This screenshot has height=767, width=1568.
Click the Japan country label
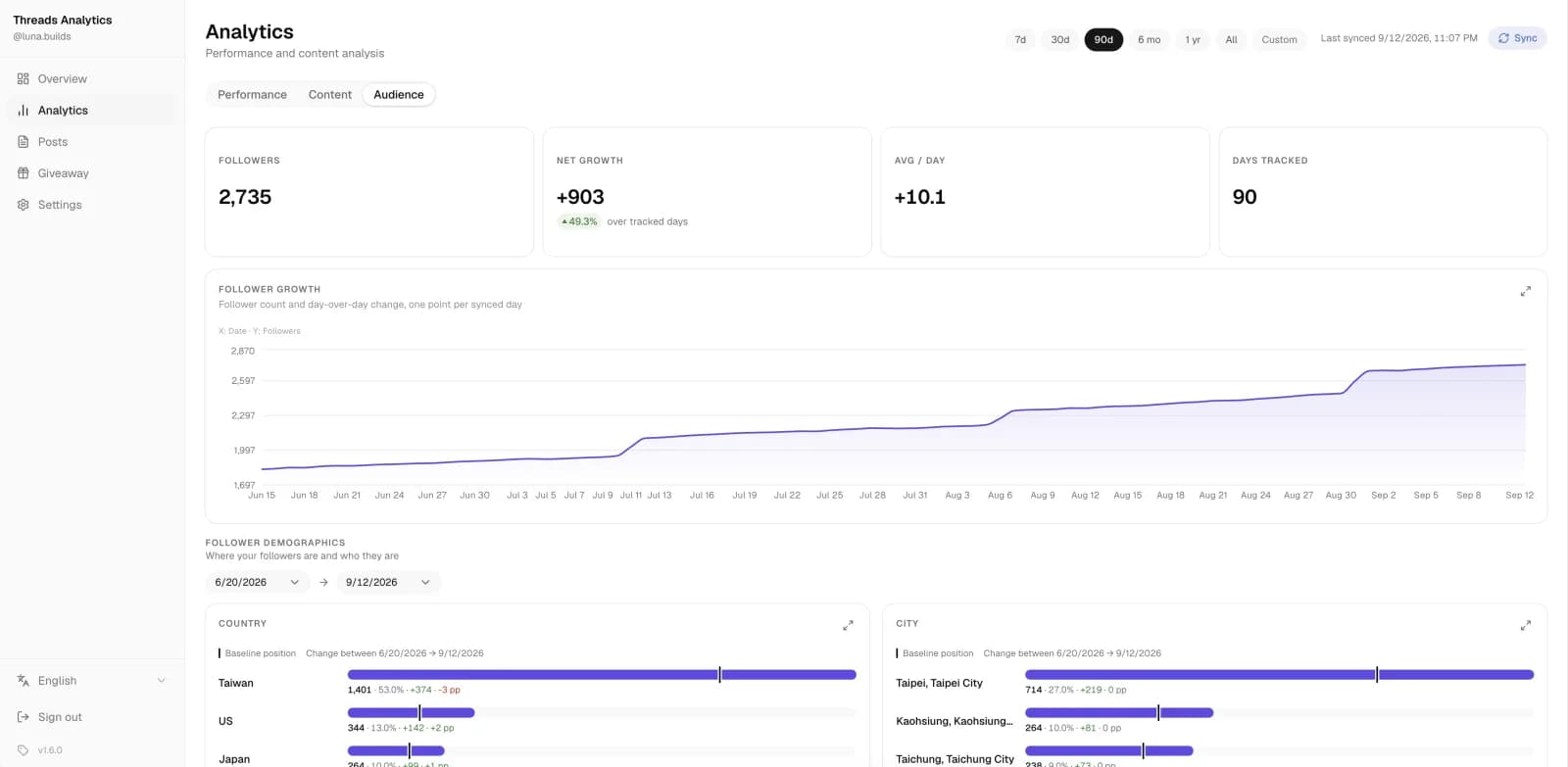click(x=234, y=759)
